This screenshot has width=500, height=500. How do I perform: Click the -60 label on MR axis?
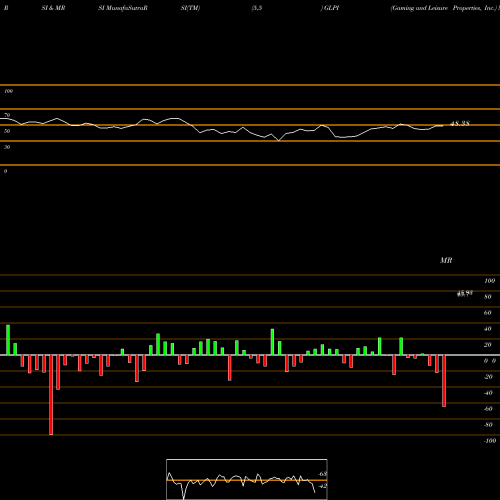coord(488,409)
